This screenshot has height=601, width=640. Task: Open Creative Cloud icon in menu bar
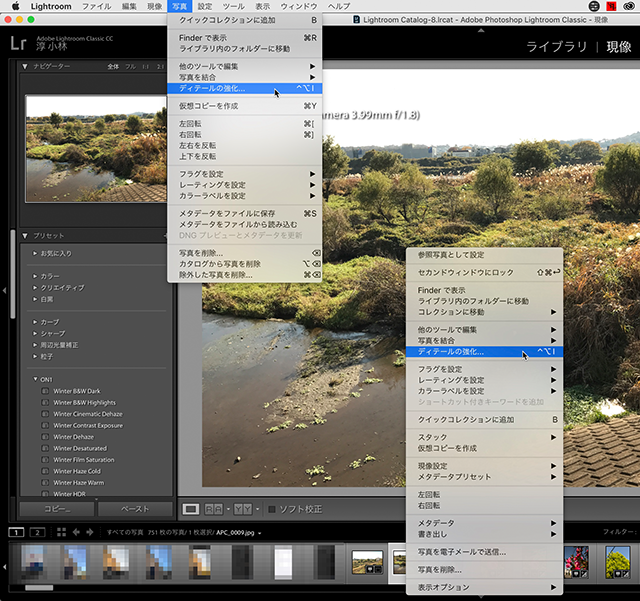[629, 6]
